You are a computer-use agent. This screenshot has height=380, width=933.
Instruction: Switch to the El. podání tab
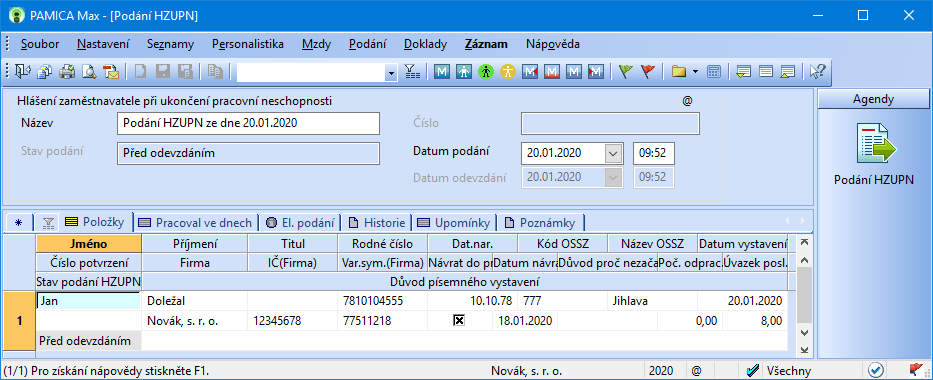(x=300, y=223)
